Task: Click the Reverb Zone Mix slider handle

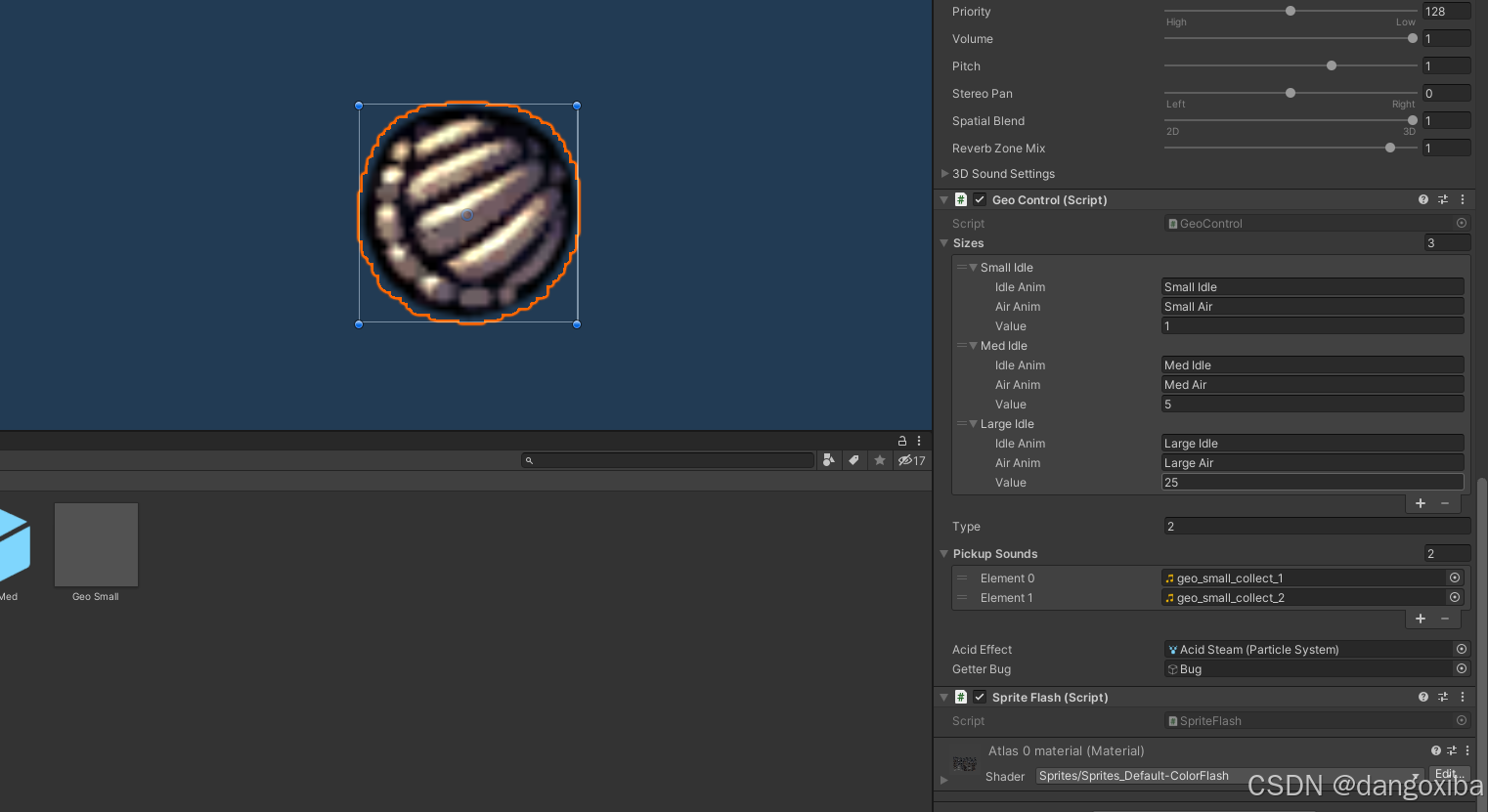Action: tap(1390, 148)
